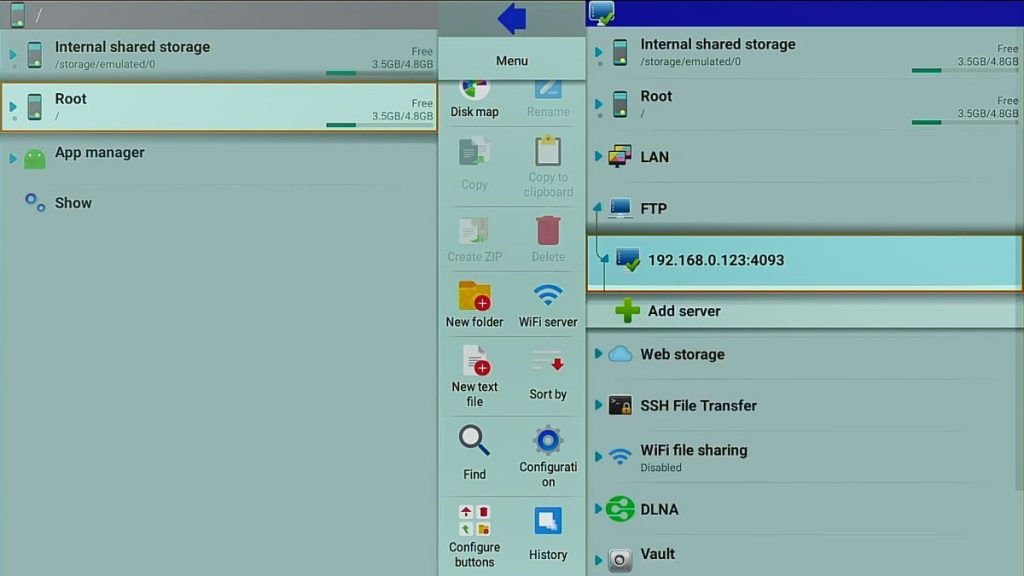
Task: Click Free 3.5GB/4.8GB on right Root
Action: [988, 107]
